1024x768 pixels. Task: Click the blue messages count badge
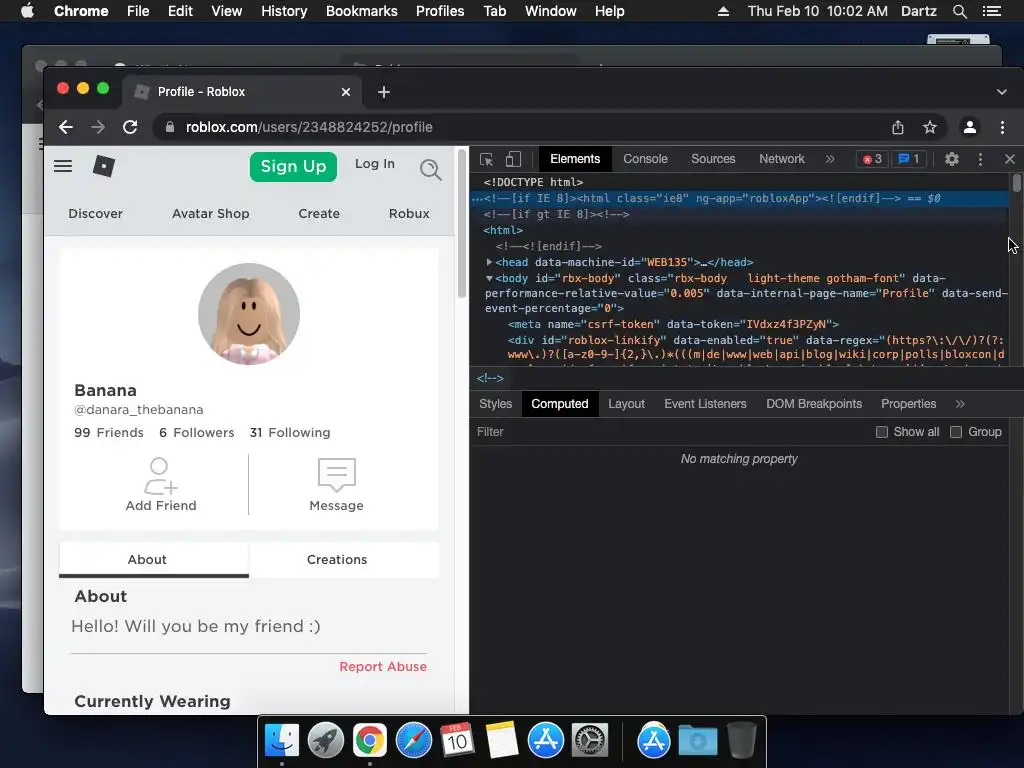point(909,159)
